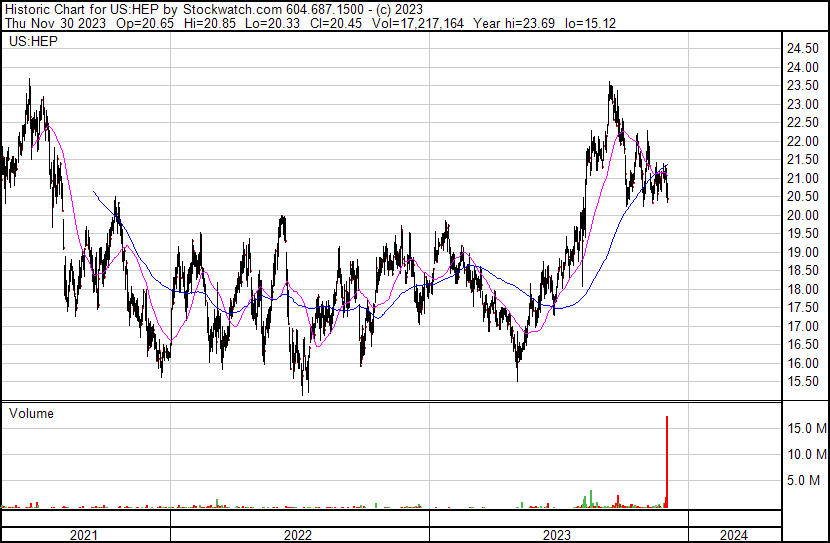
Task: Click the 24.50 price axis label
Action: [x=803, y=49]
